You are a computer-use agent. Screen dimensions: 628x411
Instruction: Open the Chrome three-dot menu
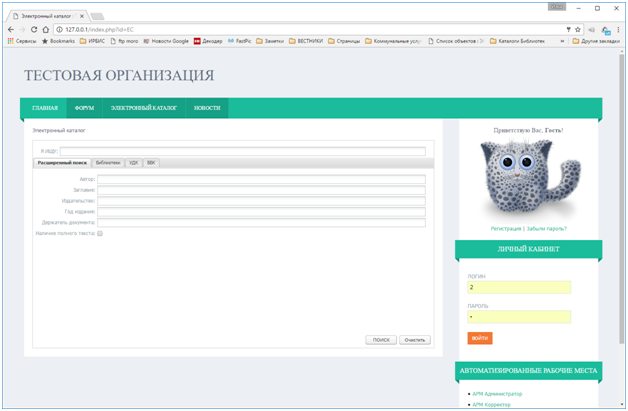(619, 29)
